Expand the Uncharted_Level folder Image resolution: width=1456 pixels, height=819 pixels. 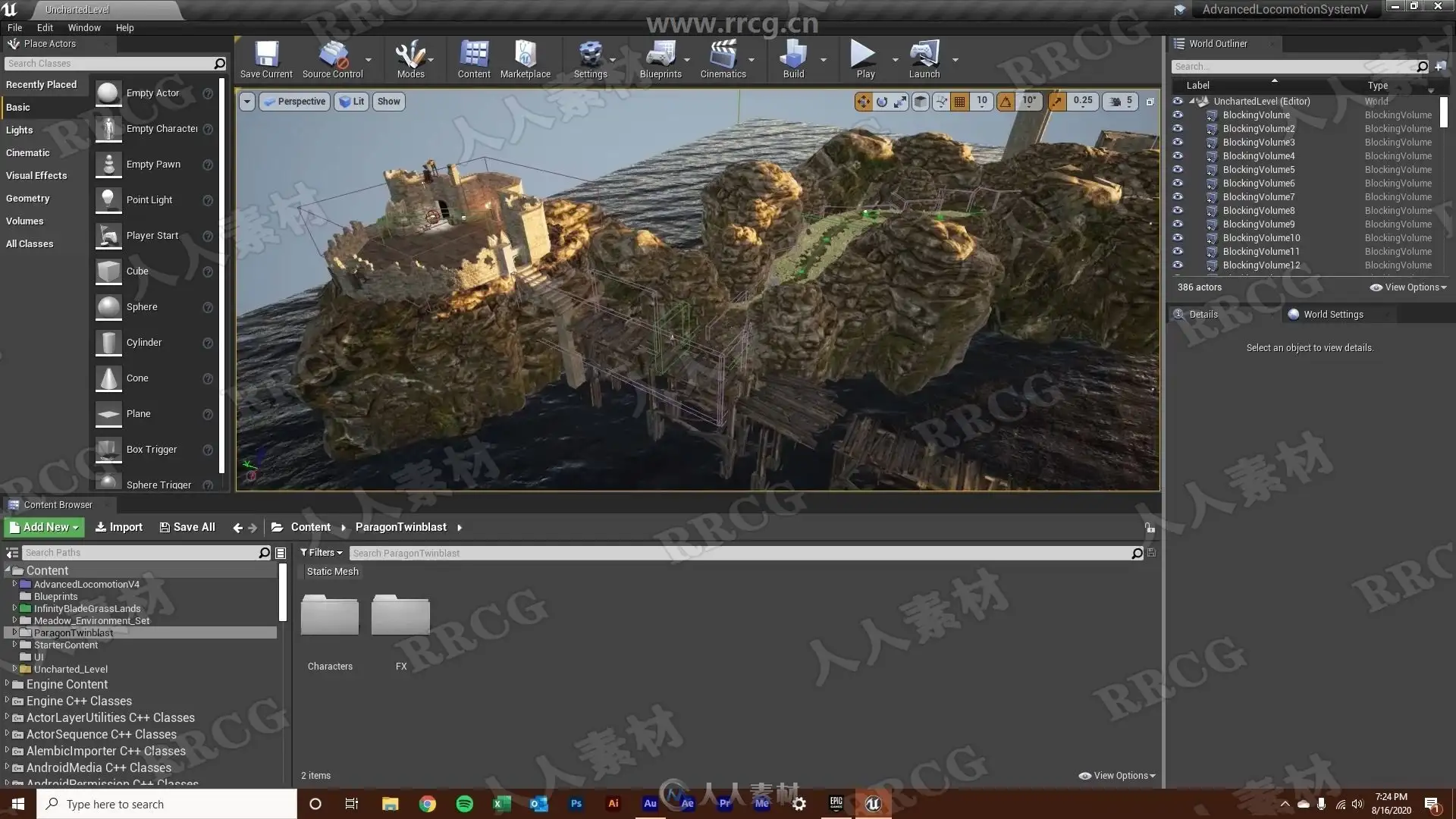14,668
